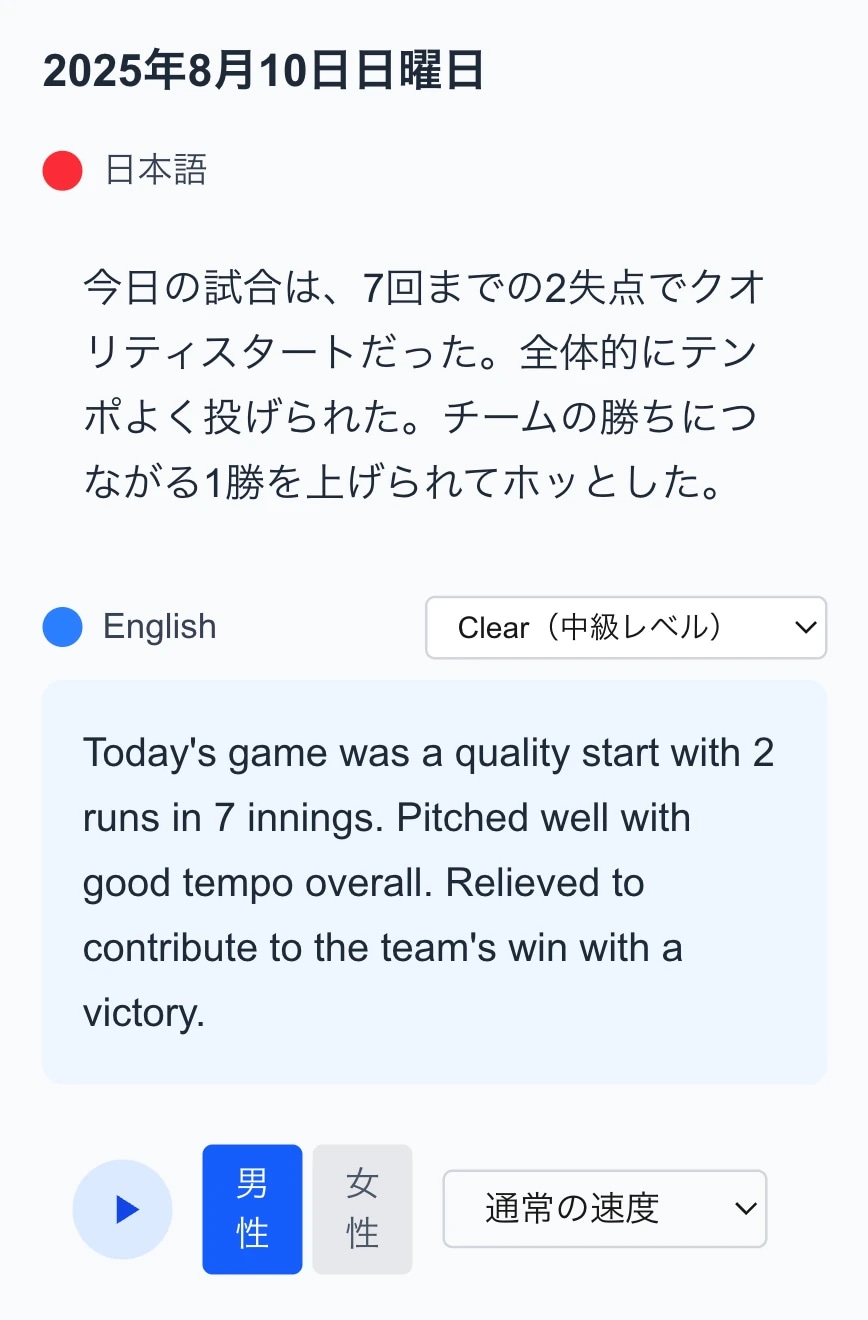Click the word "victory." in the translation
Image resolution: width=868 pixels, height=1320 pixels.
pos(144,1013)
